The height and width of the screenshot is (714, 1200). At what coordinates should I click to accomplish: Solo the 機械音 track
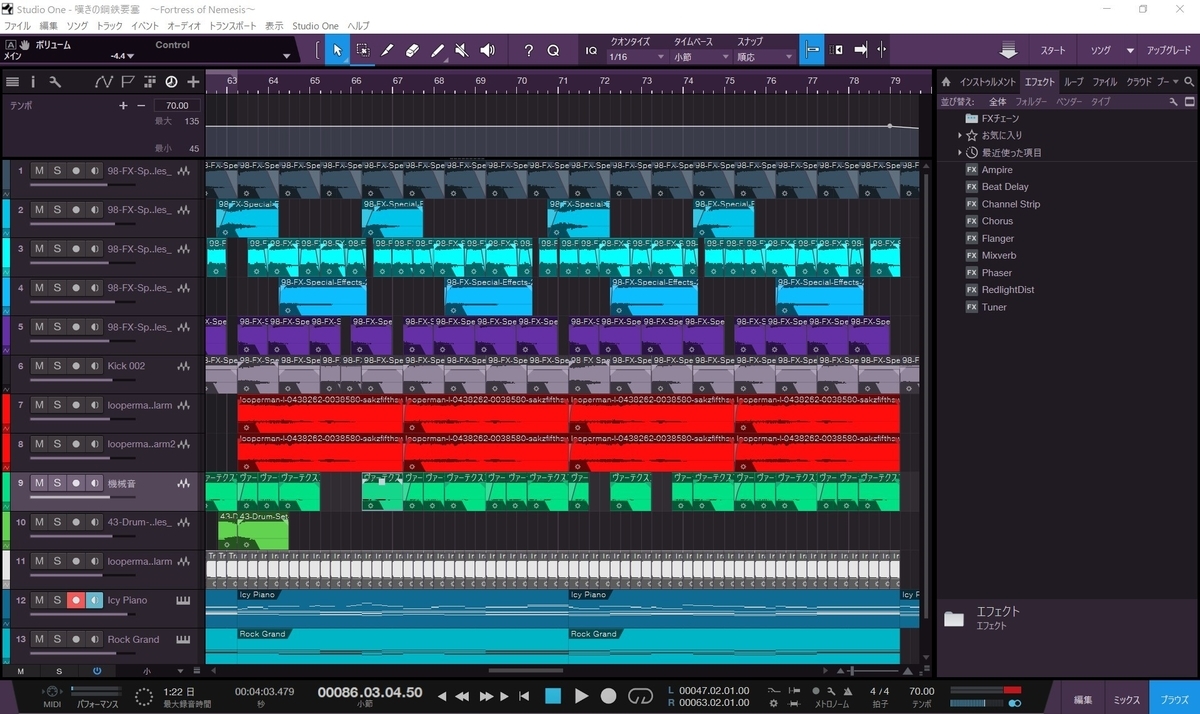[57, 483]
